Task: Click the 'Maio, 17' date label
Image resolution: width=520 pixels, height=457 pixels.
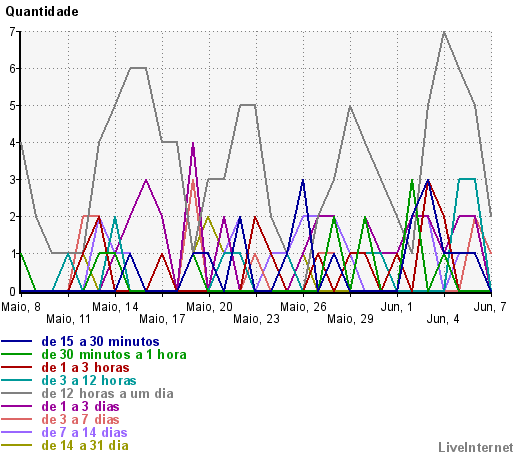Action: point(162,319)
